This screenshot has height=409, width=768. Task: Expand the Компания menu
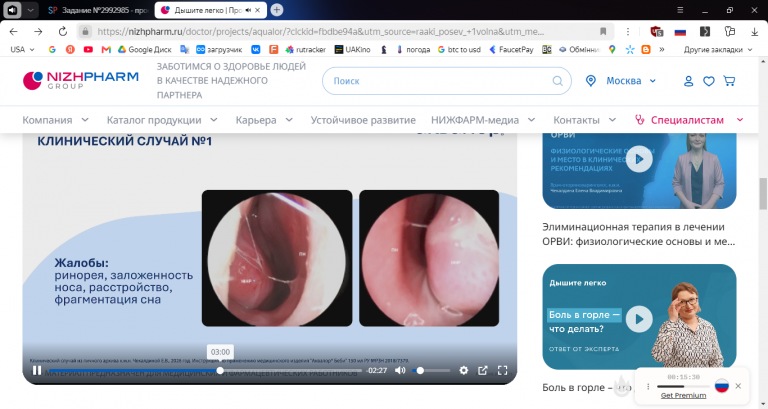(55, 120)
